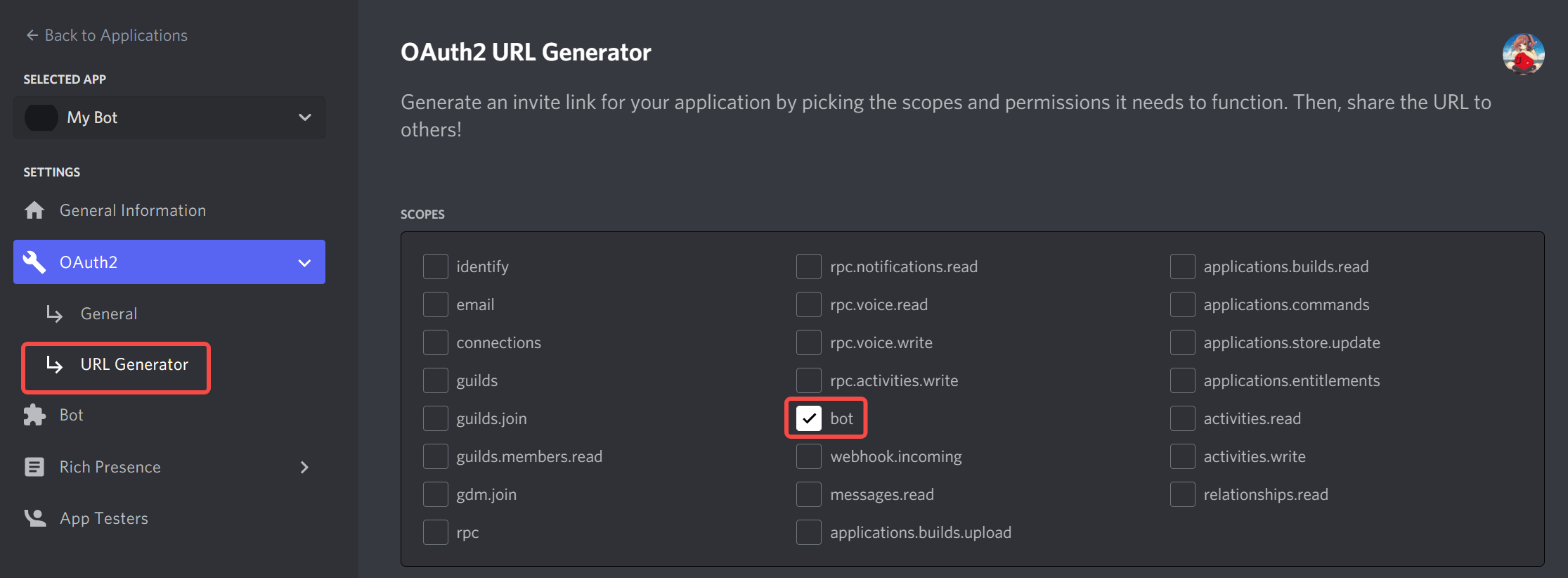This screenshot has width=1568, height=578.
Task: Click the General Information home icon
Action: point(34,210)
